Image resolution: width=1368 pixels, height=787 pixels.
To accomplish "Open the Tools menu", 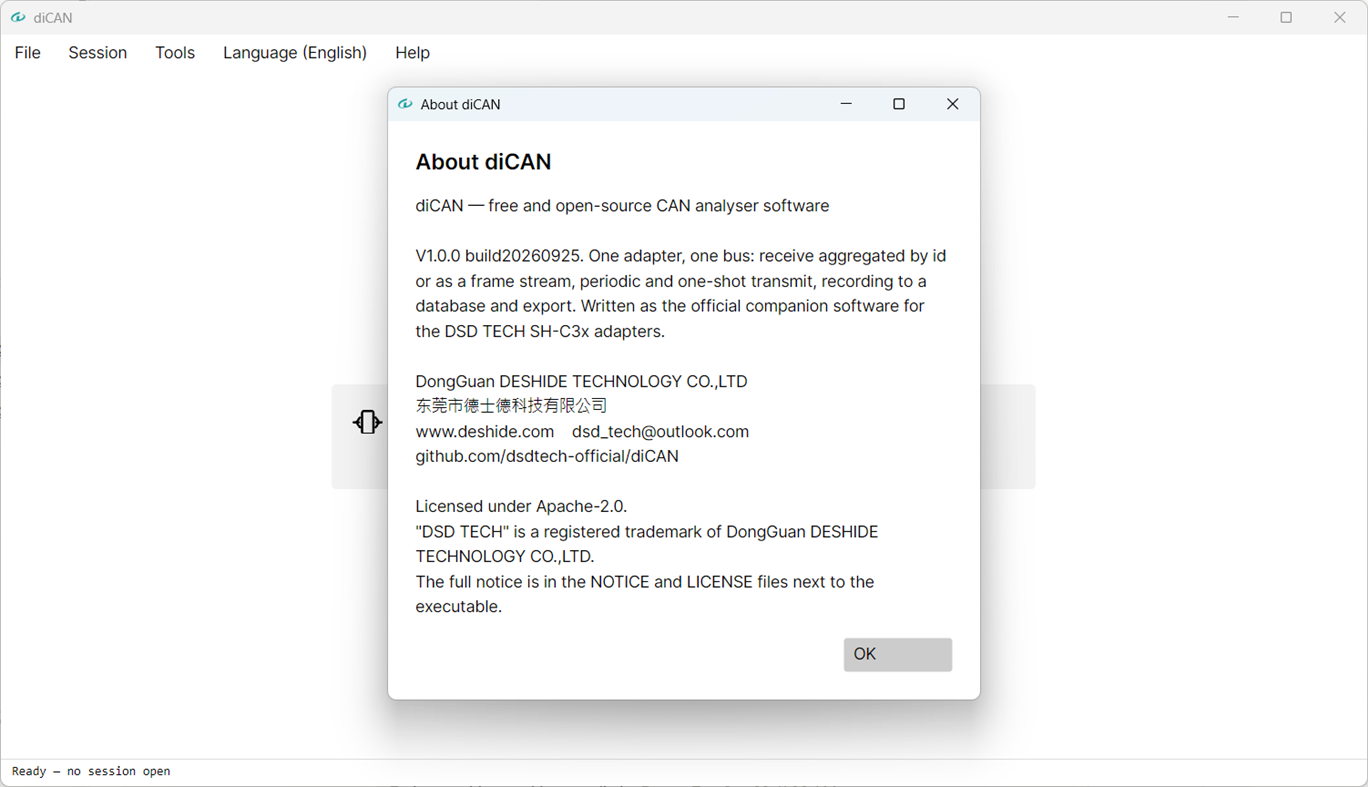I will click(175, 53).
